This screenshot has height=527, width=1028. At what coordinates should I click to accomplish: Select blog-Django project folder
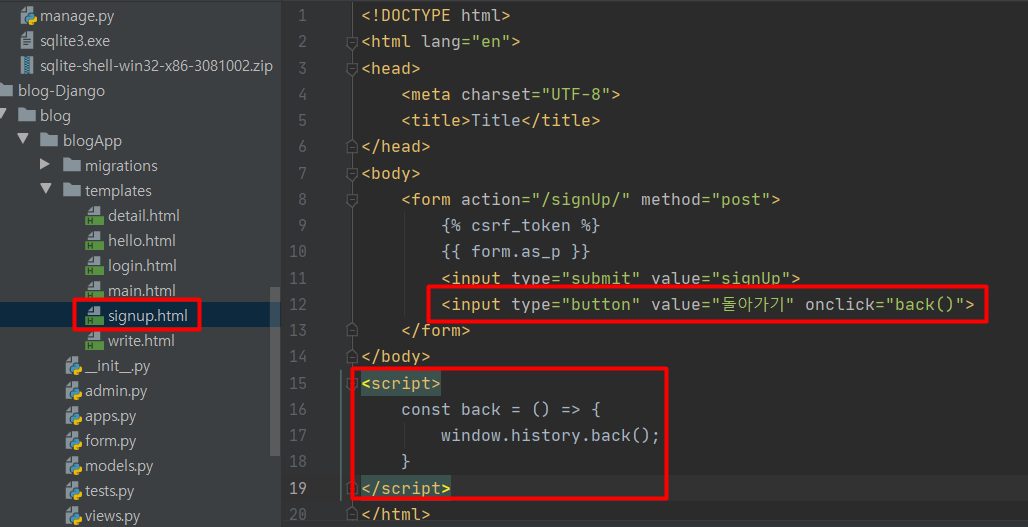(x=61, y=91)
